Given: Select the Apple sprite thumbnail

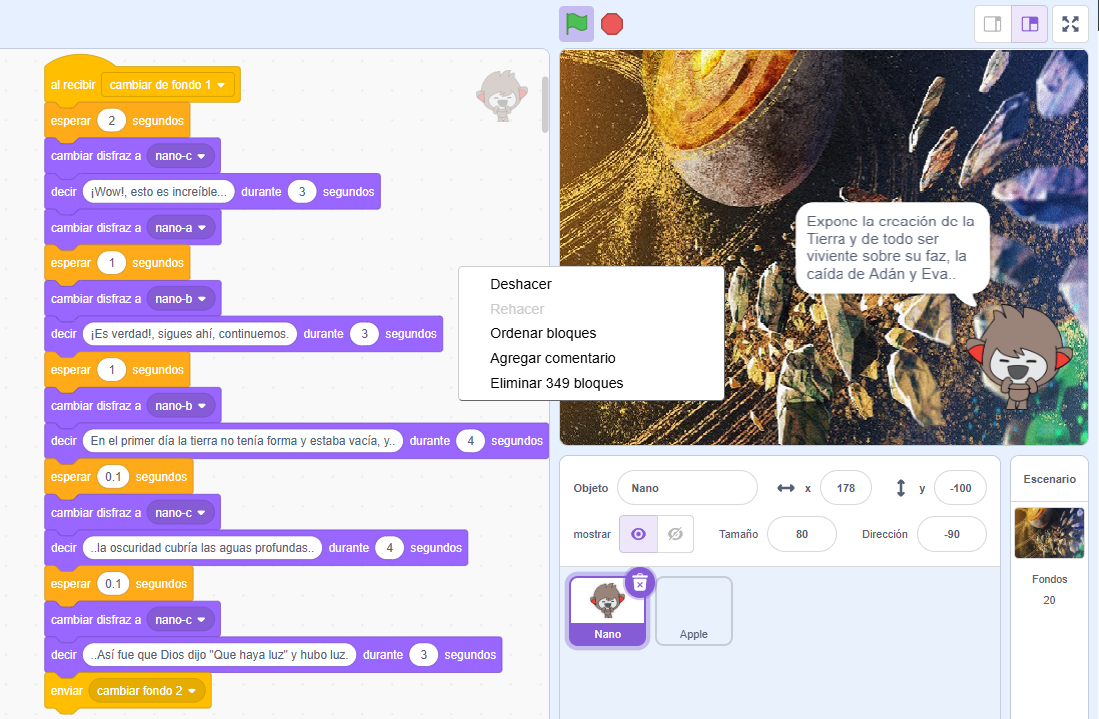Looking at the screenshot, I should pyautogui.click(x=693, y=610).
